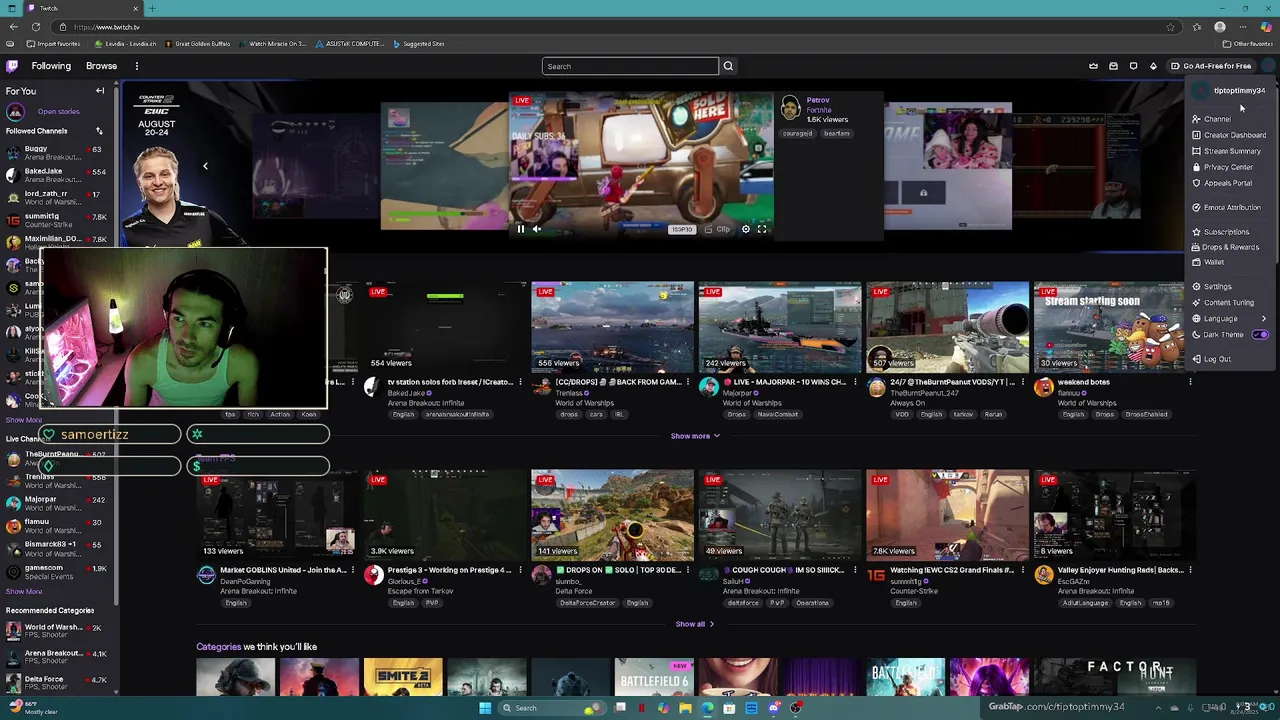The image size is (1280, 720).
Task: Open options for BakedJake stream card
Action: click(520, 382)
